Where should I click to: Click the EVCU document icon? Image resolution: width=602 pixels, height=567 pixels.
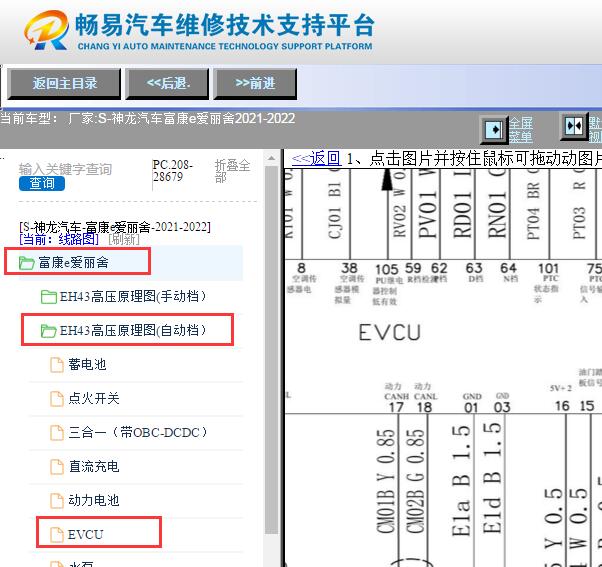(x=57, y=534)
